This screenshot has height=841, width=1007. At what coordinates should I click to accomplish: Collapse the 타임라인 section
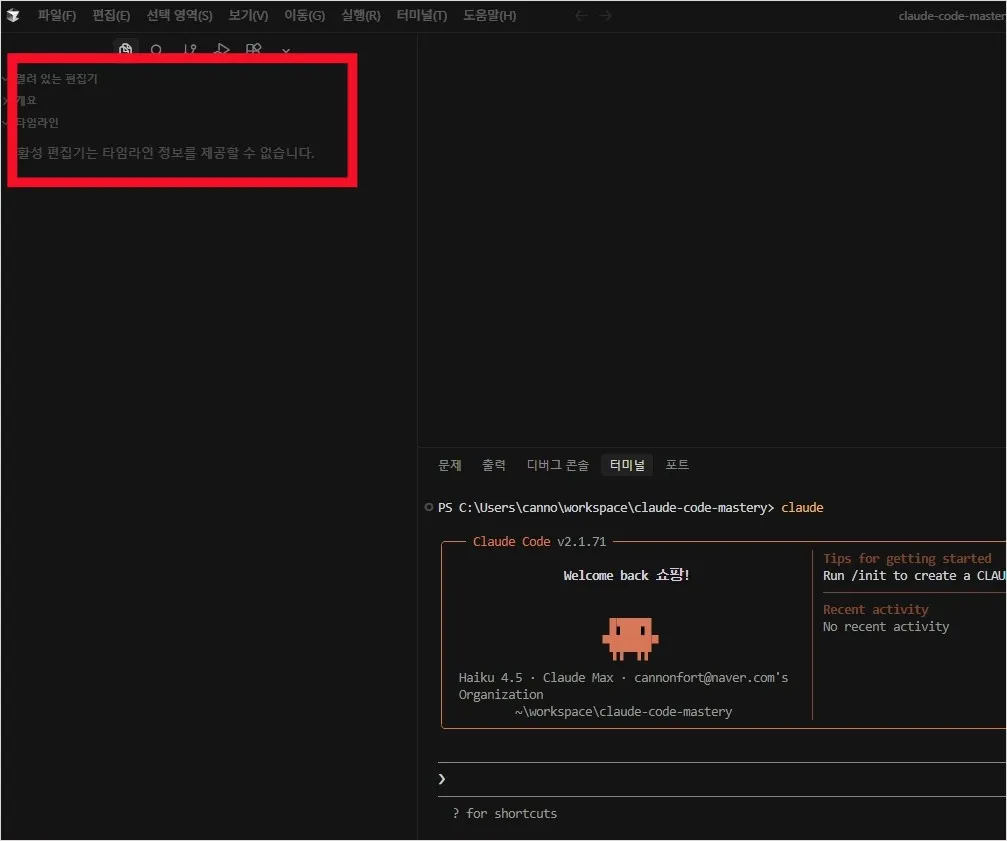[x=35, y=122]
